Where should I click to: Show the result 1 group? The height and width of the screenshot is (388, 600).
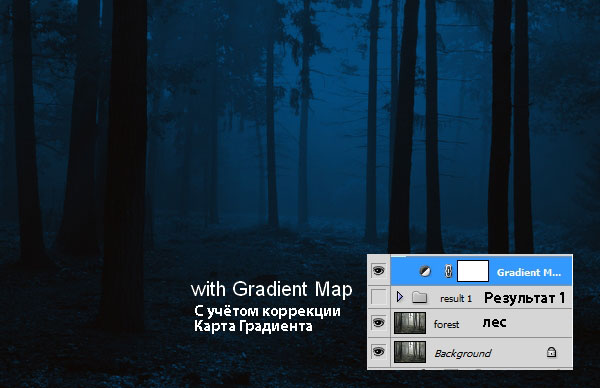378,297
